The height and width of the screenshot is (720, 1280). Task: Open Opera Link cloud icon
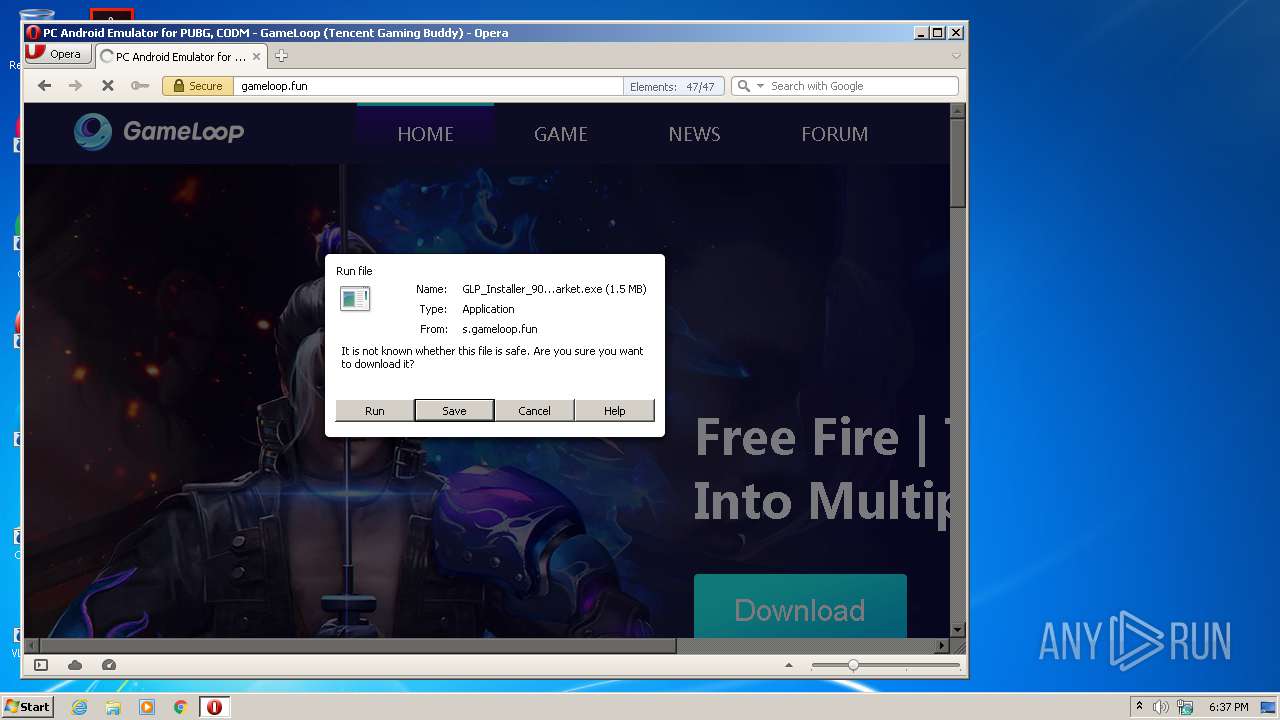[75, 665]
